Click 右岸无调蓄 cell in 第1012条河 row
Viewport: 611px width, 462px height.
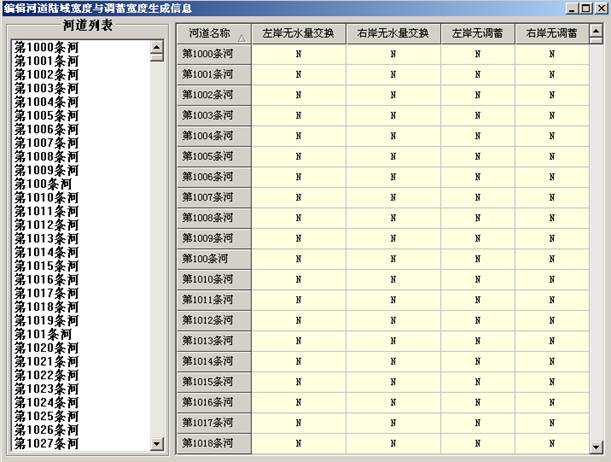point(551,320)
